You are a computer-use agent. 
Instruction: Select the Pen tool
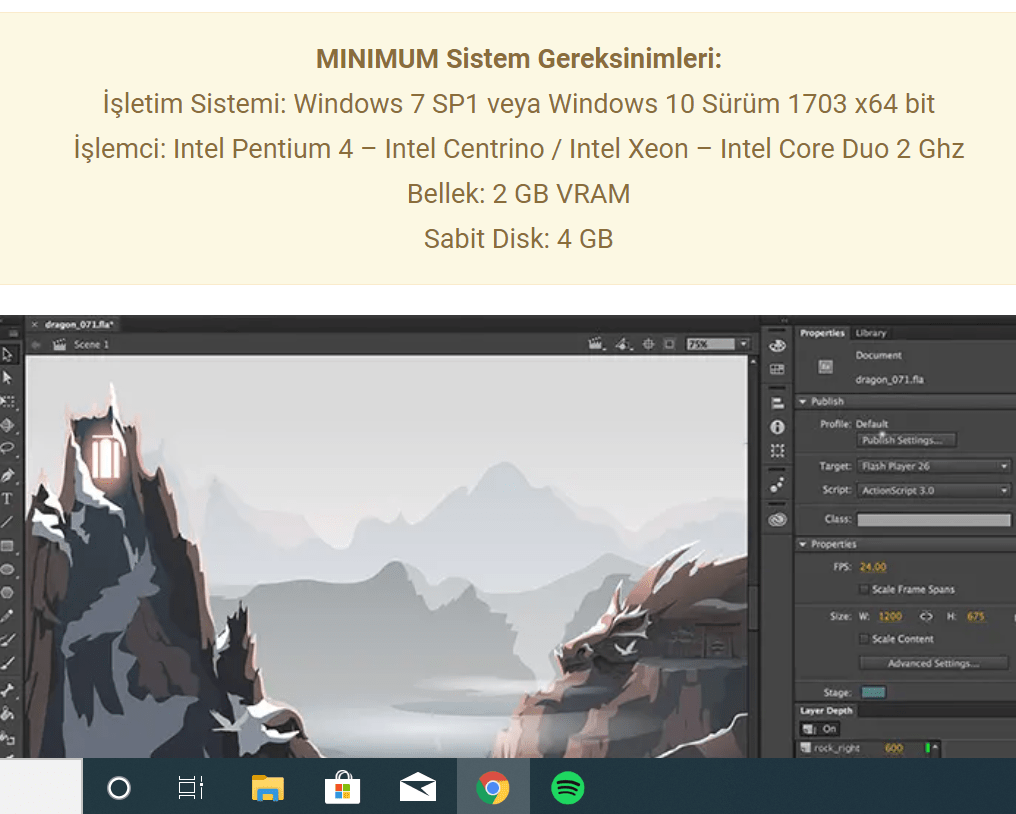coord(8,475)
